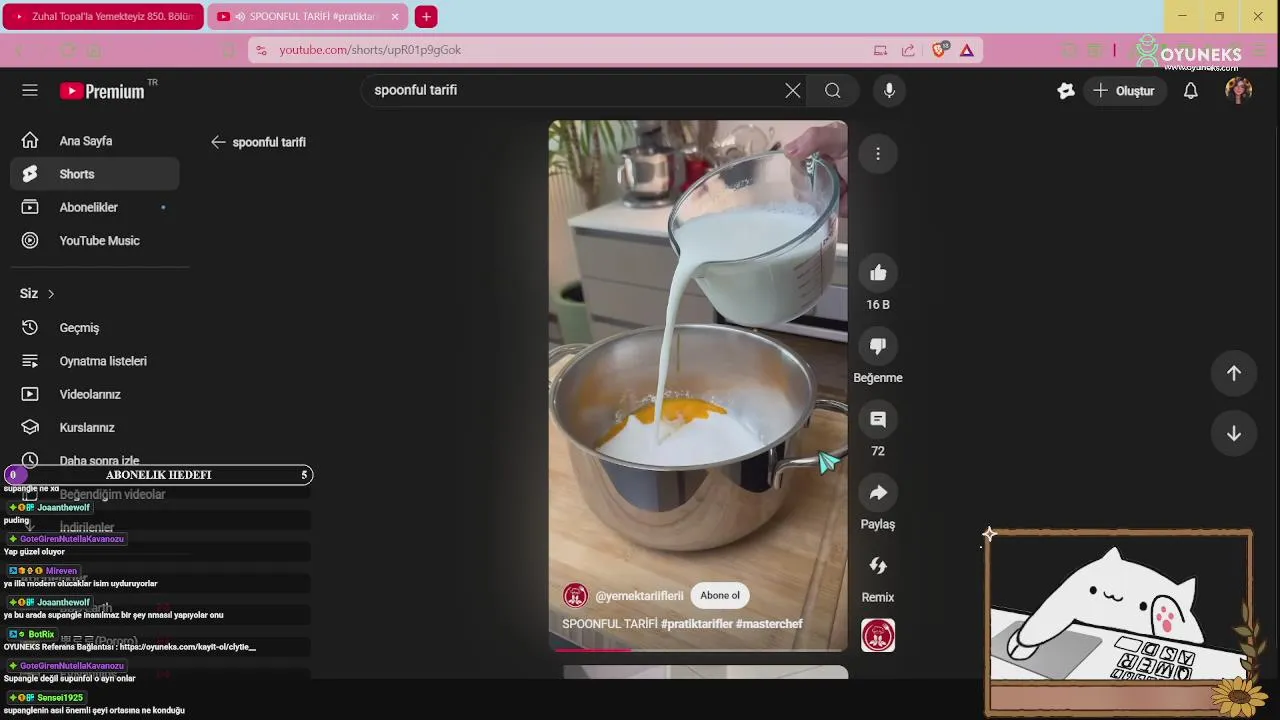
Task: Maximize or restore the browser window
Action: [1219, 16]
